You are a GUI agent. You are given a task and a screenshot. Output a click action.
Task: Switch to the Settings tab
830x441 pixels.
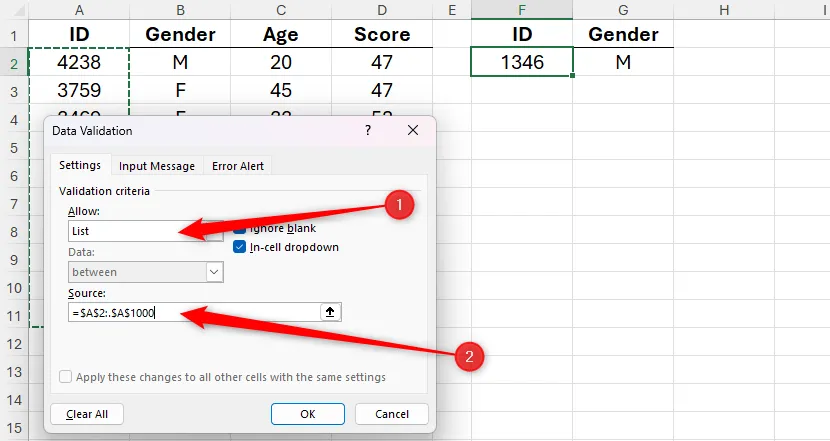pos(79,166)
